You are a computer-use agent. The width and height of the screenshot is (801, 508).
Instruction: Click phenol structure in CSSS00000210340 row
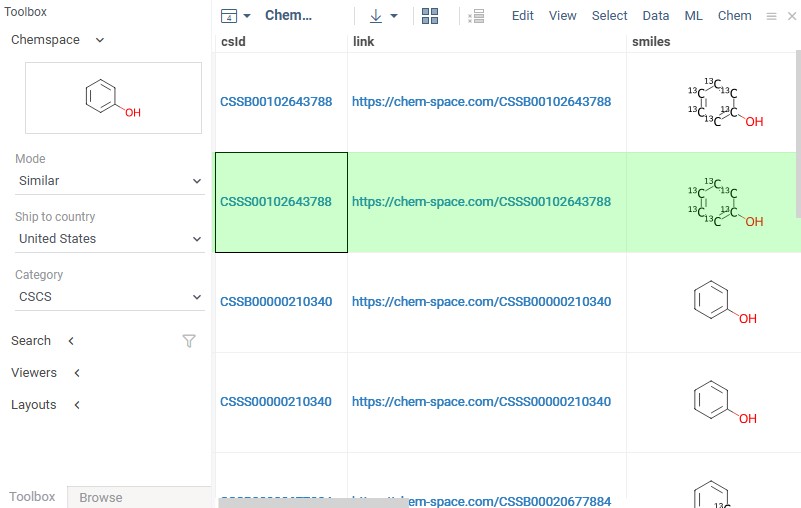coord(725,403)
